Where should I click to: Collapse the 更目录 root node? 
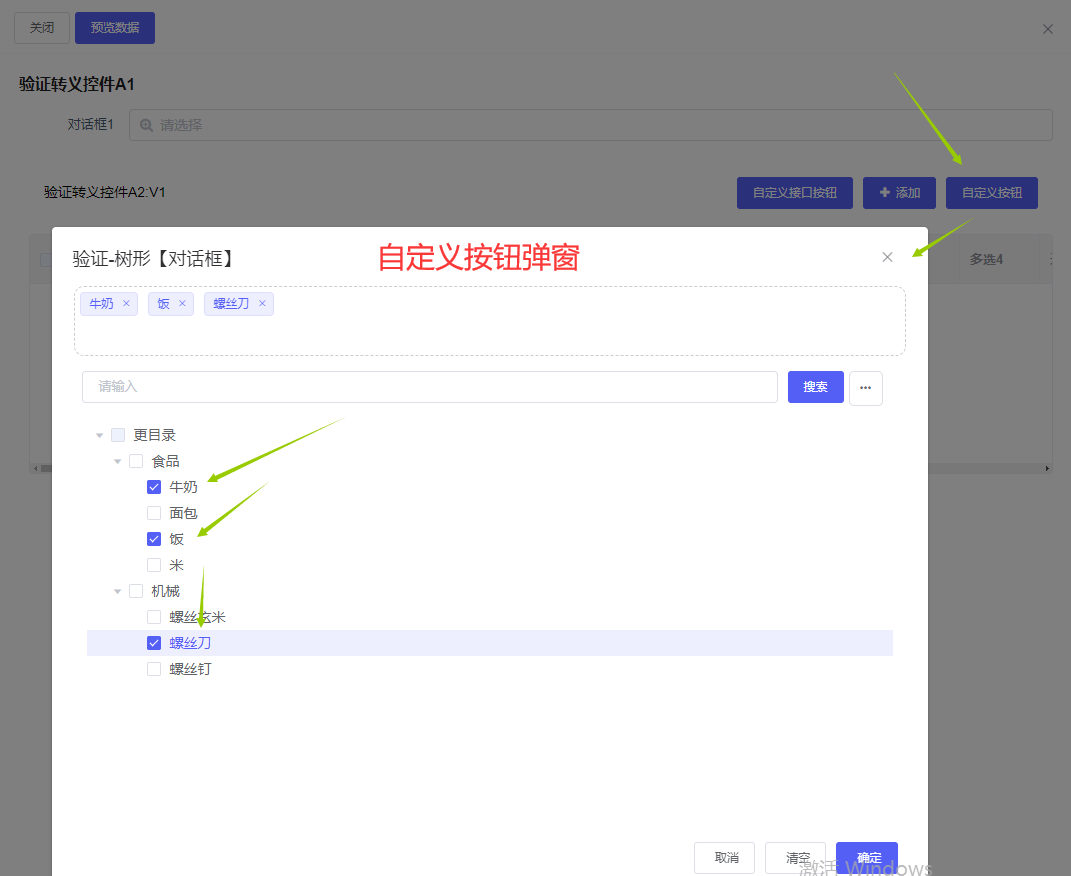click(99, 435)
